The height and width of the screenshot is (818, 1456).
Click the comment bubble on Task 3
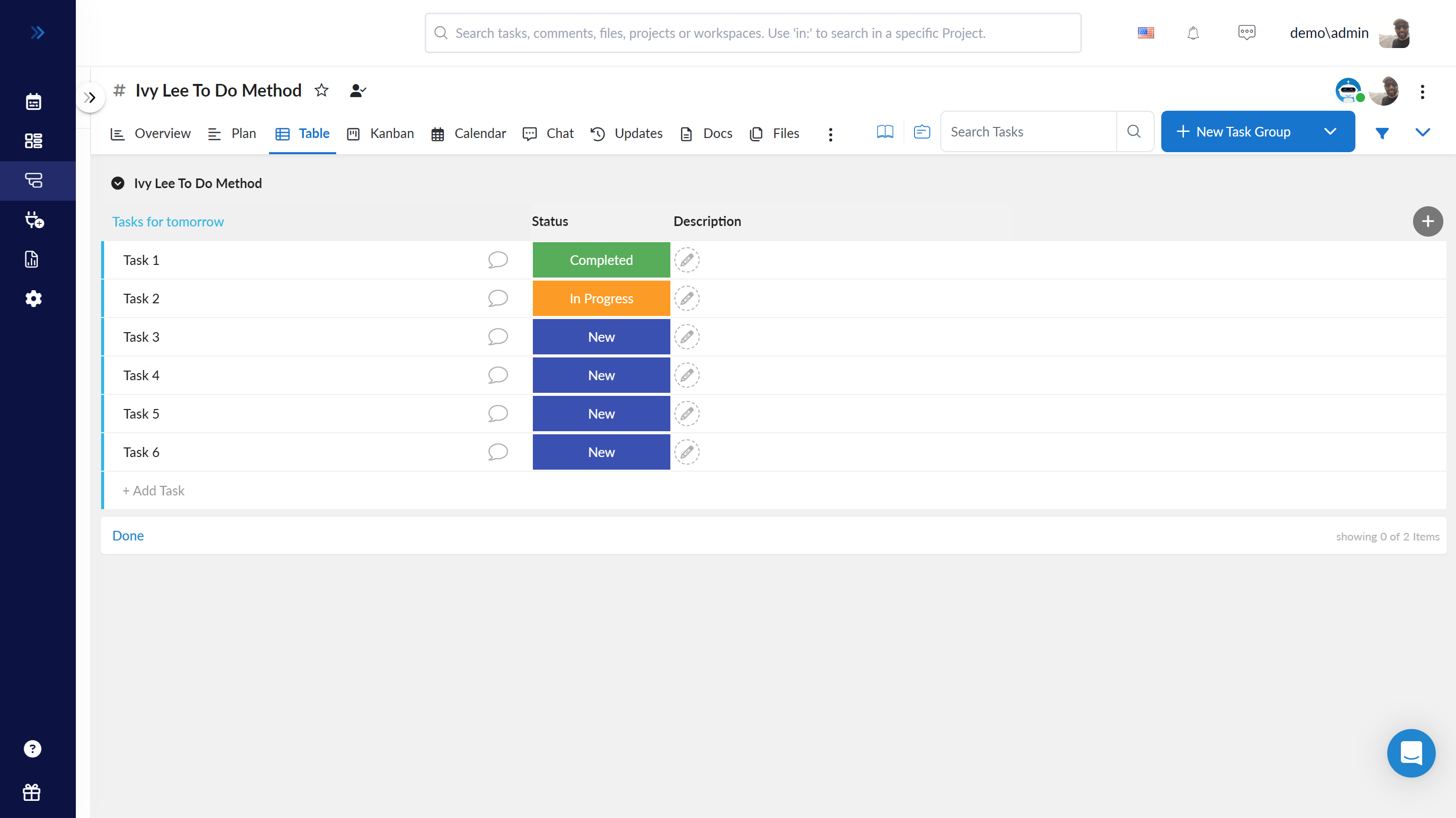tap(497, 336)
